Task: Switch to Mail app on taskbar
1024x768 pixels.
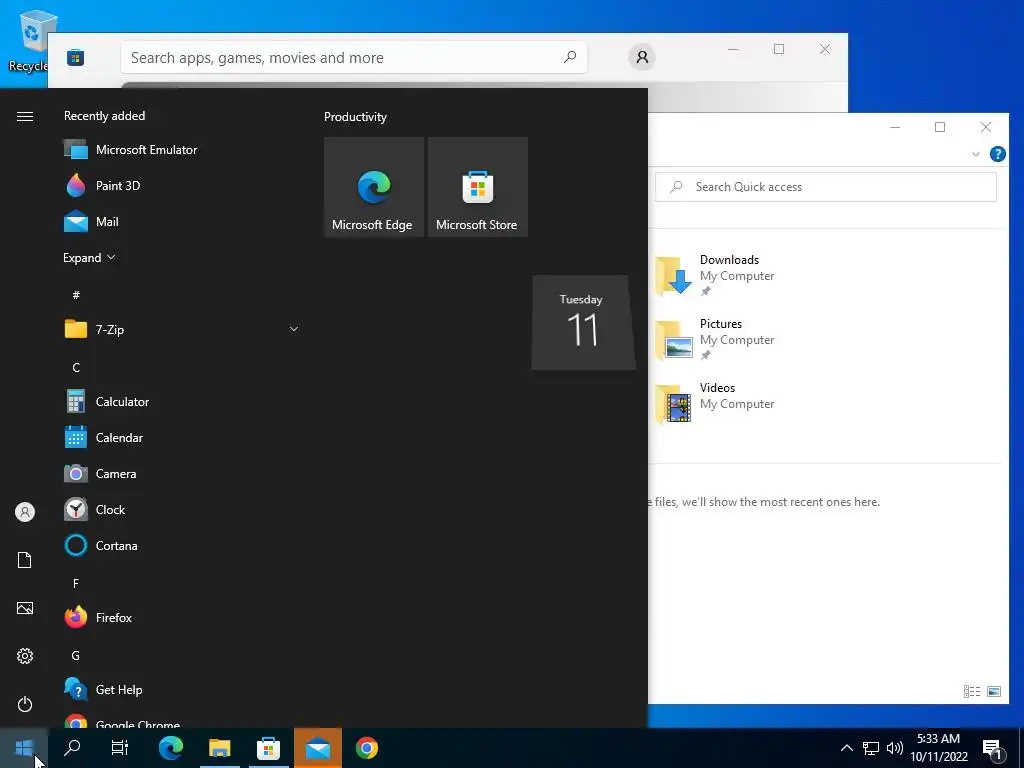Action: [317, 748]
